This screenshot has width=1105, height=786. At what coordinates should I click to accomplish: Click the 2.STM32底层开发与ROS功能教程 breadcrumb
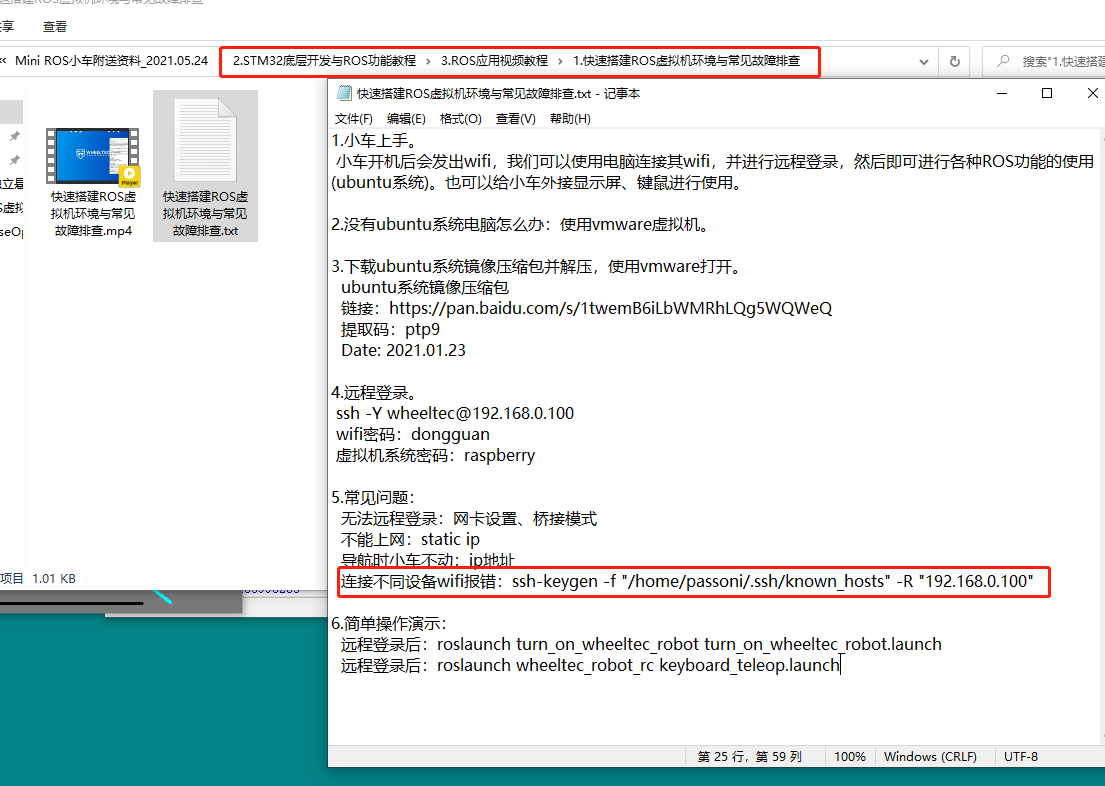click(x=324, y=61)
